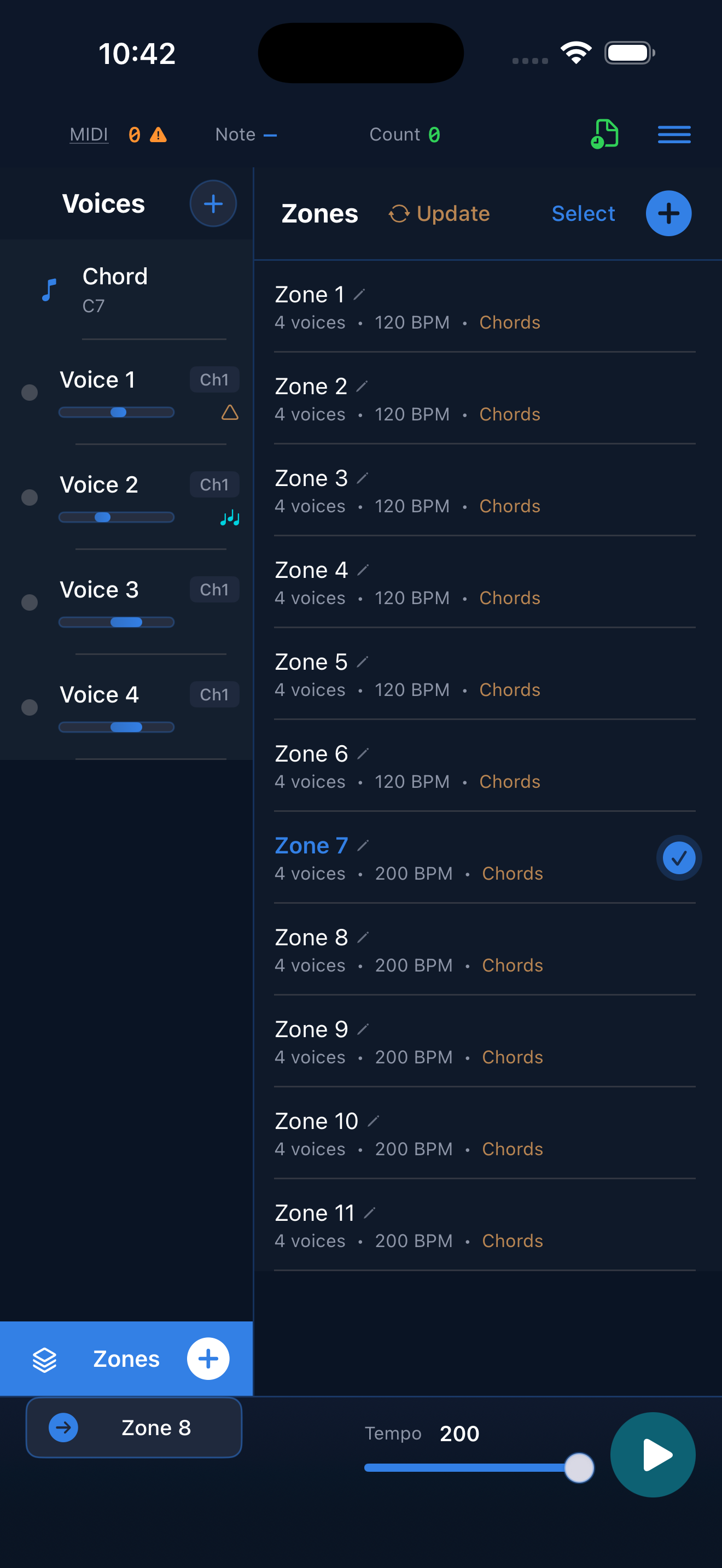
Task: Open the green file export icon
Action: click(x=605, y=134)
